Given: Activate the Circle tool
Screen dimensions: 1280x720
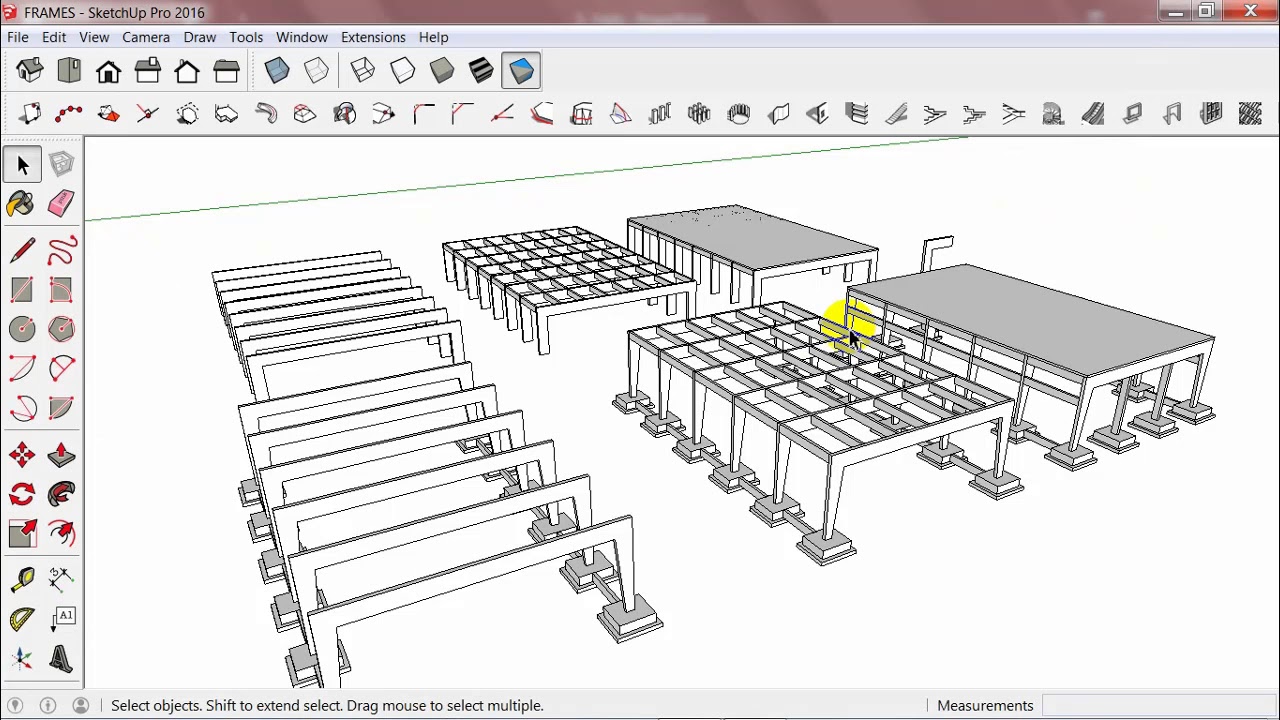Looking at the screenshot, I should 22,329.
